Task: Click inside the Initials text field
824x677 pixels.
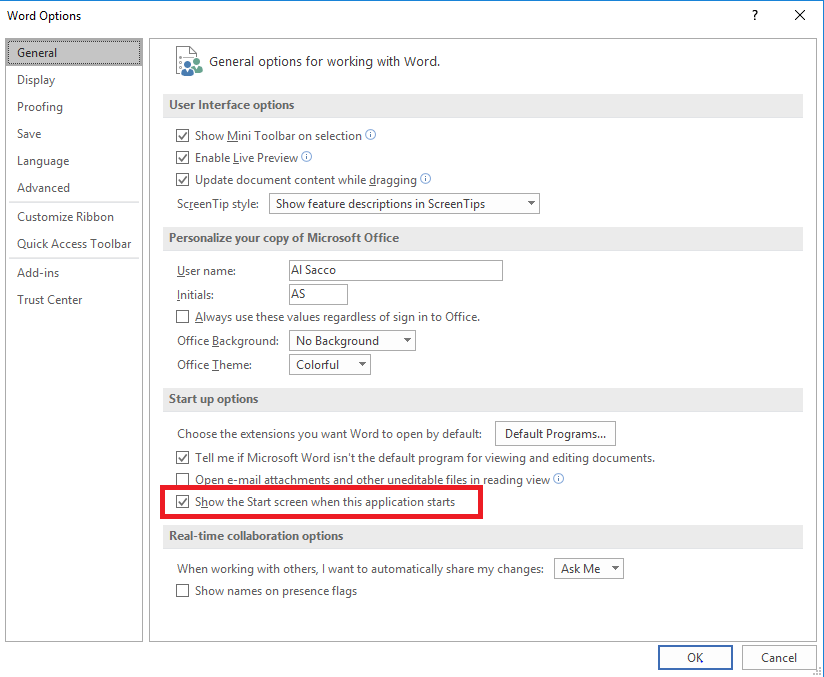Action: click(x=317, y=294)
